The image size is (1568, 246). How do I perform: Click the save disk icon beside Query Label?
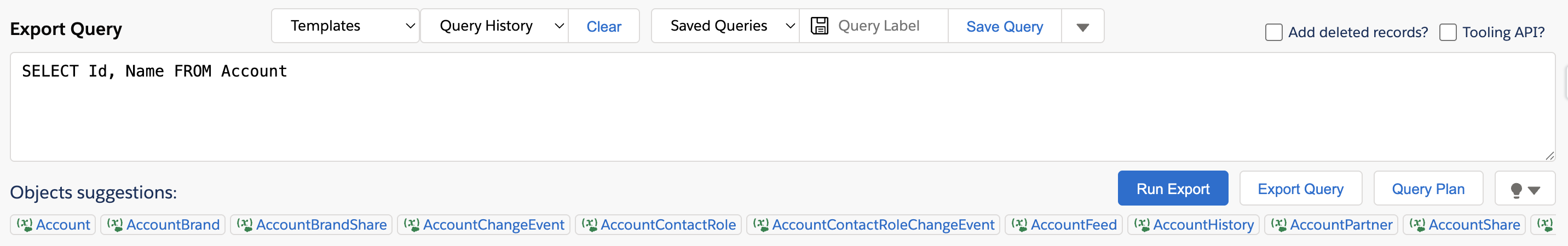click(819, 26)
